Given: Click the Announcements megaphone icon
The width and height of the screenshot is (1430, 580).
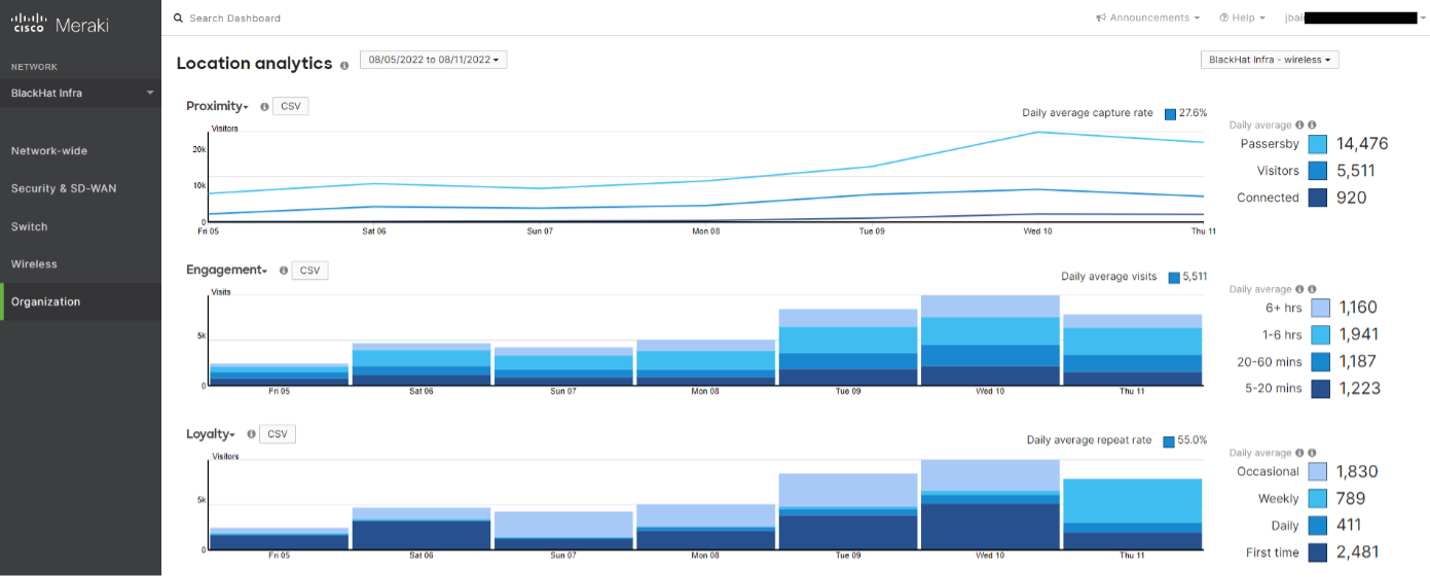Looking at the screenshot, I should [1101, 18].
